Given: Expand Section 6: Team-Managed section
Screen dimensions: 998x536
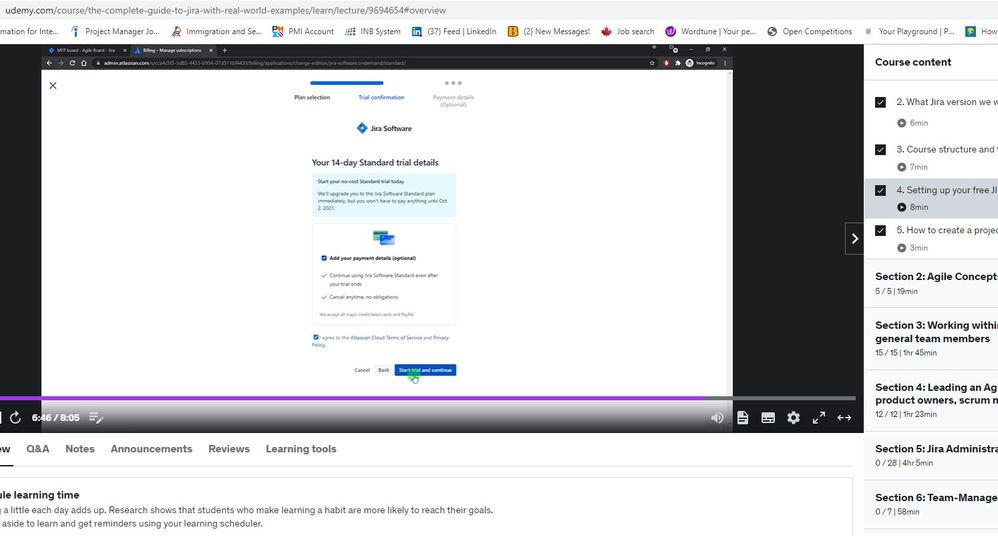Looking at the screenshot, I should (931, 504).
